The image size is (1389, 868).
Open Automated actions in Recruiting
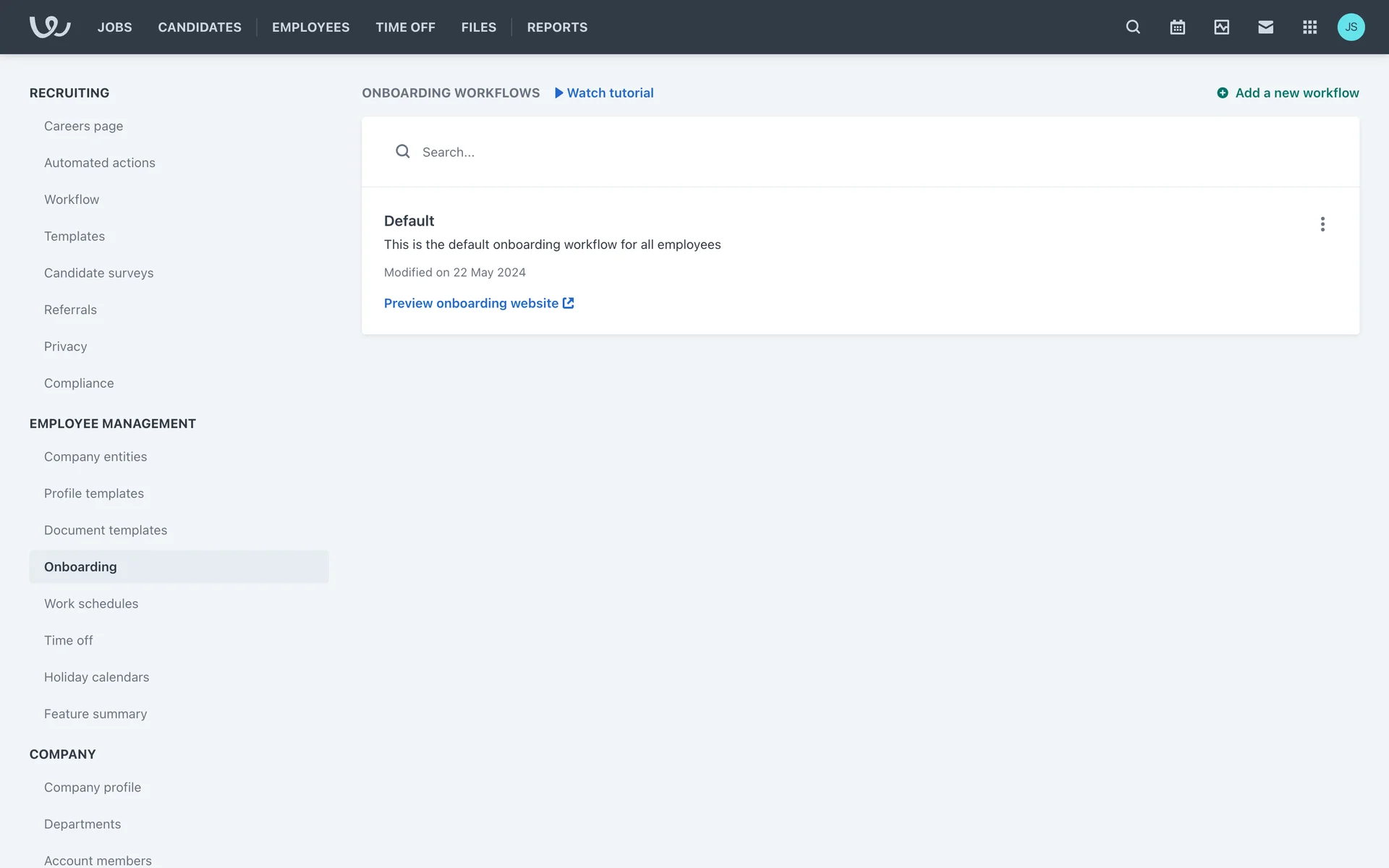point(100,163)
